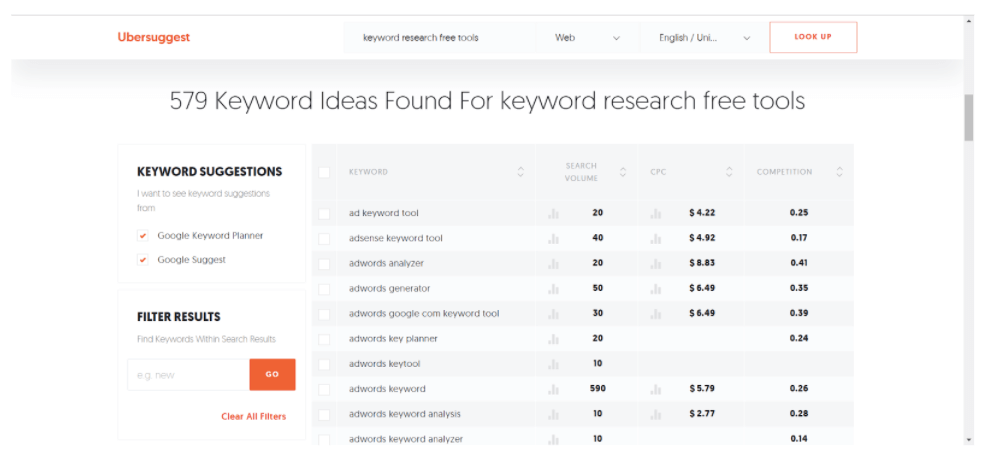The image size is (984, 458).
Task: Click the Ubersuggest logo link
Action: [x=154, y=37]
